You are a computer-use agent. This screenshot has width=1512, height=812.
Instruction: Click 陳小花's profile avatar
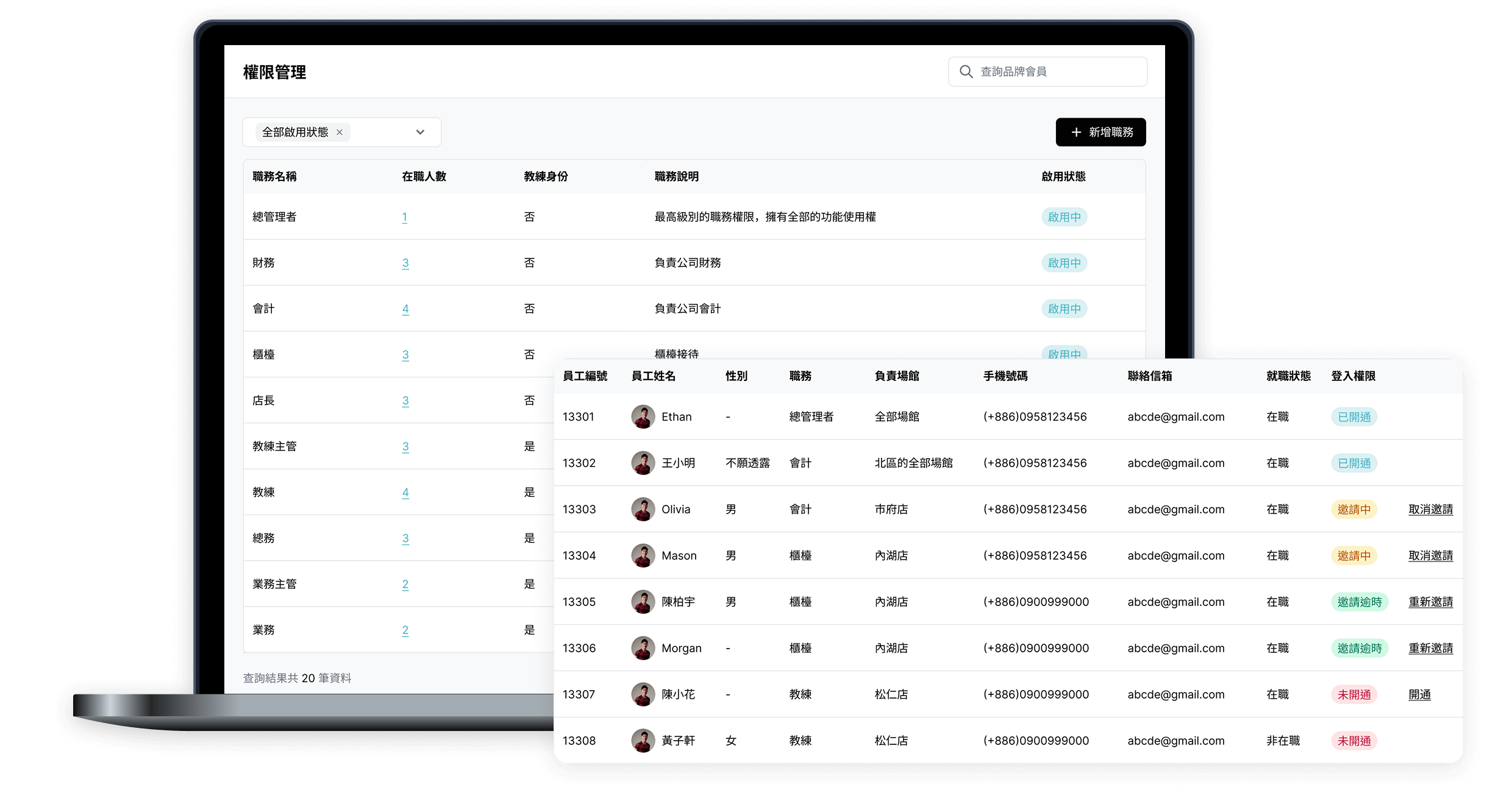643,694
